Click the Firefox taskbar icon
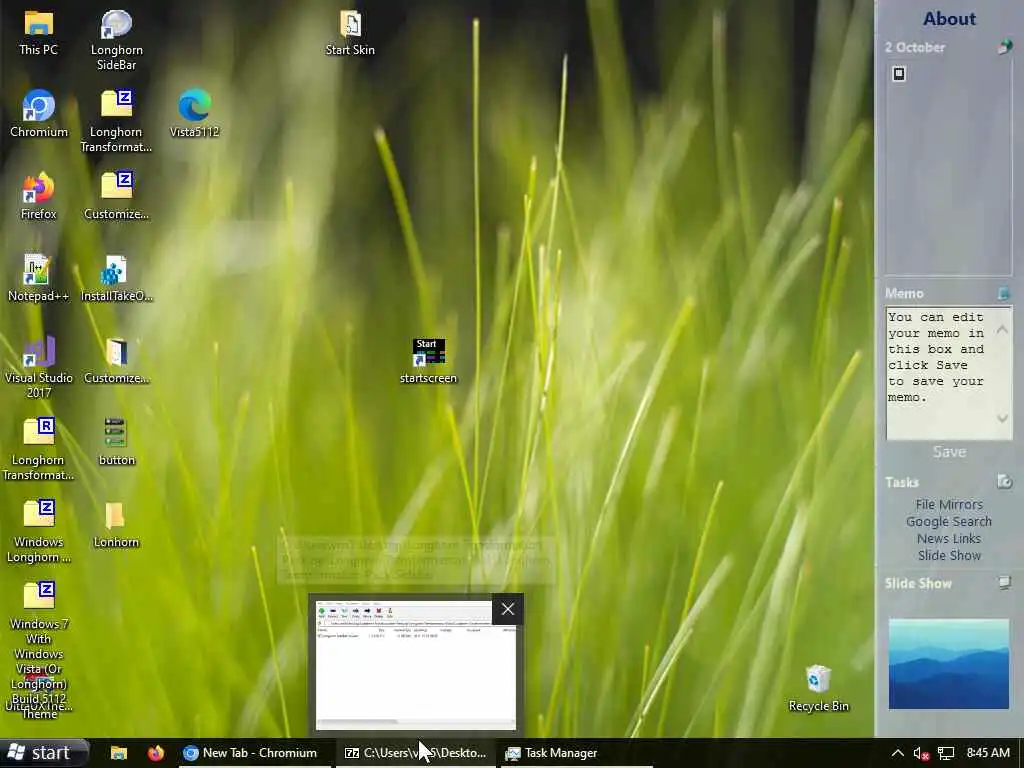This screenshot has height=768, width=1024. [x=155, y=753]
